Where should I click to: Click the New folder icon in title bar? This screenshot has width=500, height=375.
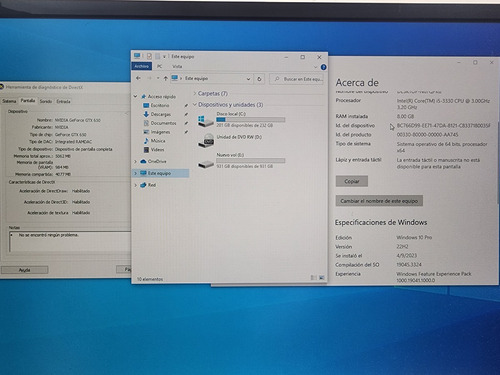157,56
